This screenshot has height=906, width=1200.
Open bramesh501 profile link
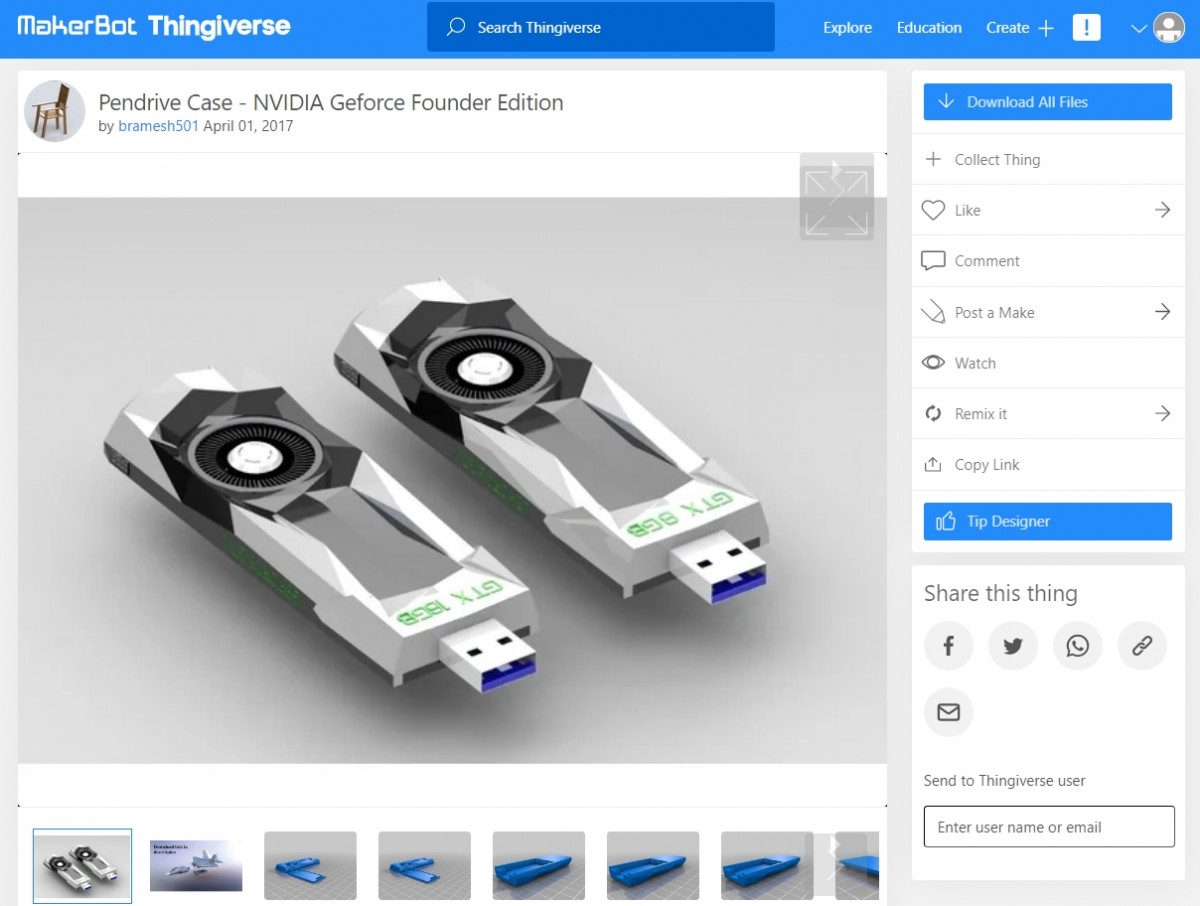pos(158,126)
